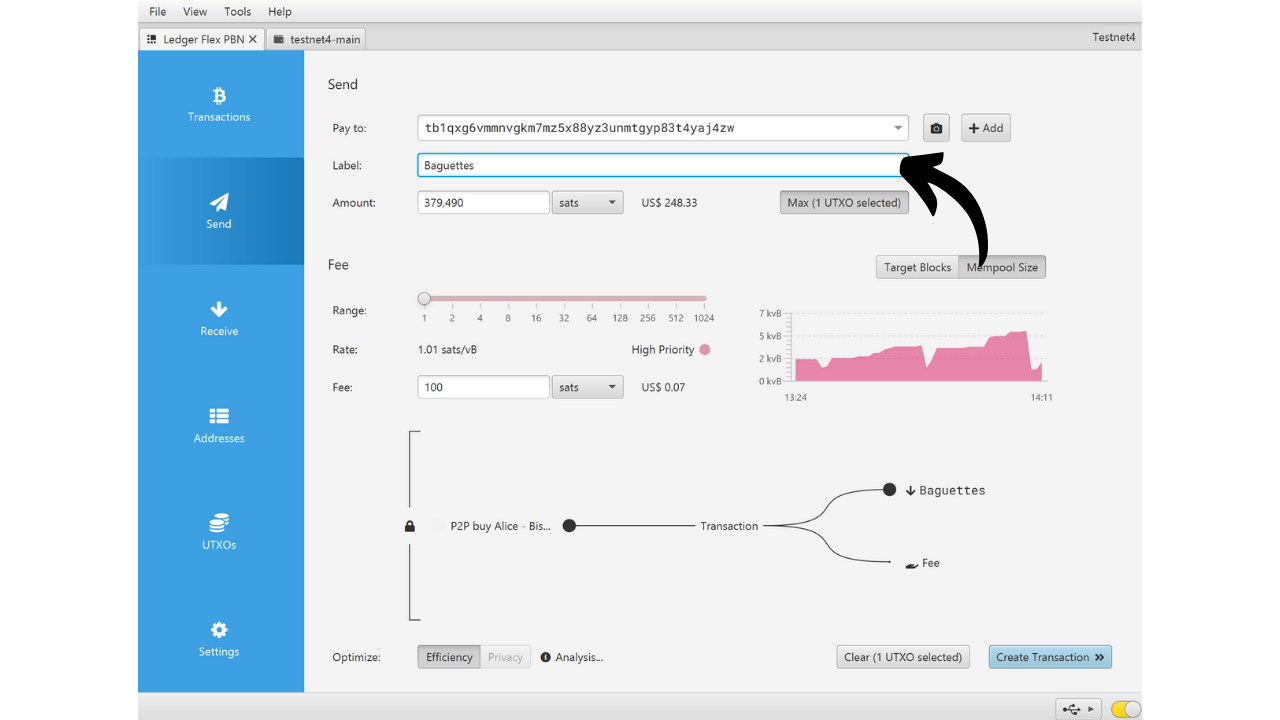Open the Amount unit sats dropdown

click(588, 203)
